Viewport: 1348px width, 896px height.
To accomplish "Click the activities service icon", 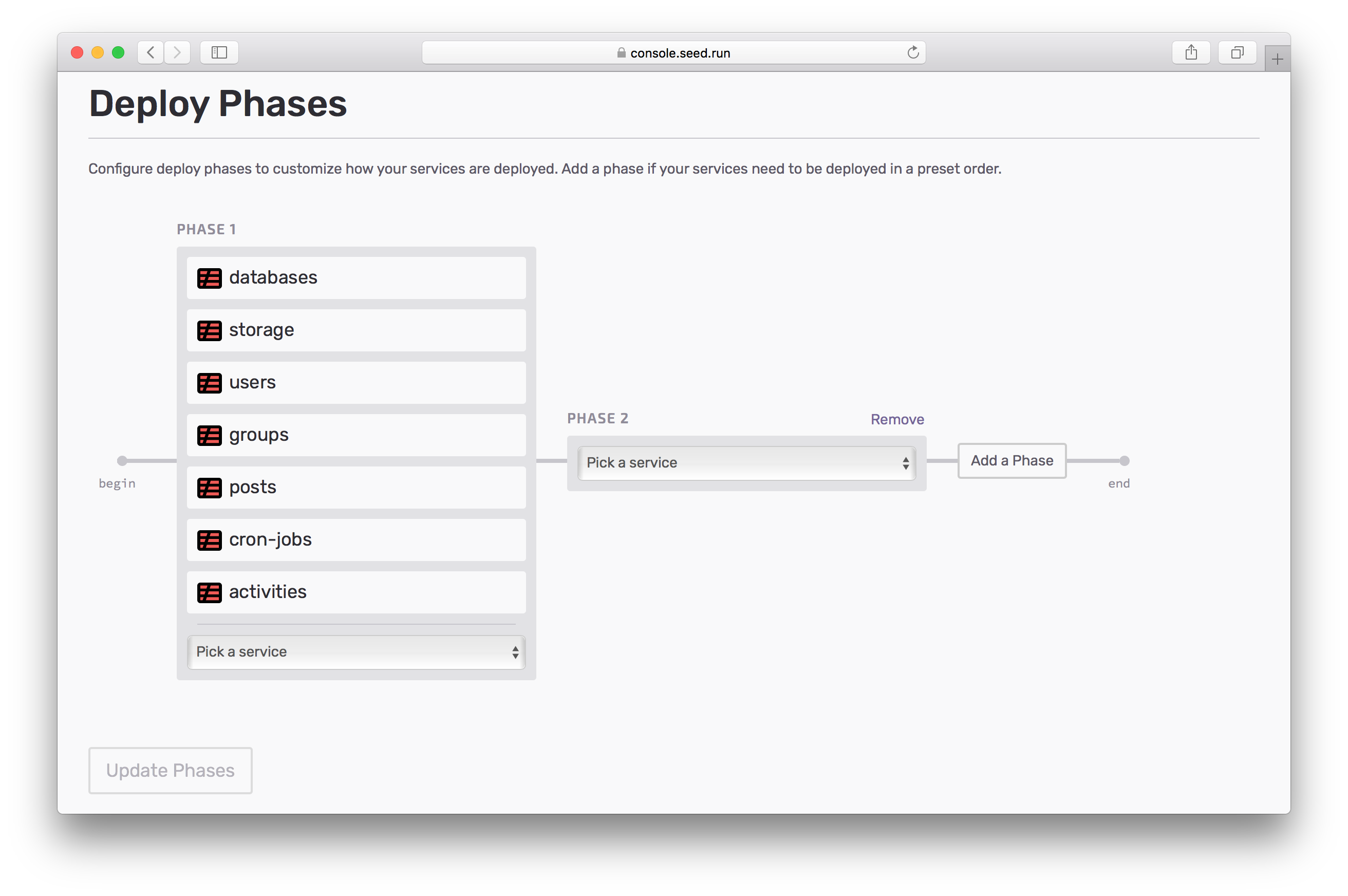I will (209, 592).
